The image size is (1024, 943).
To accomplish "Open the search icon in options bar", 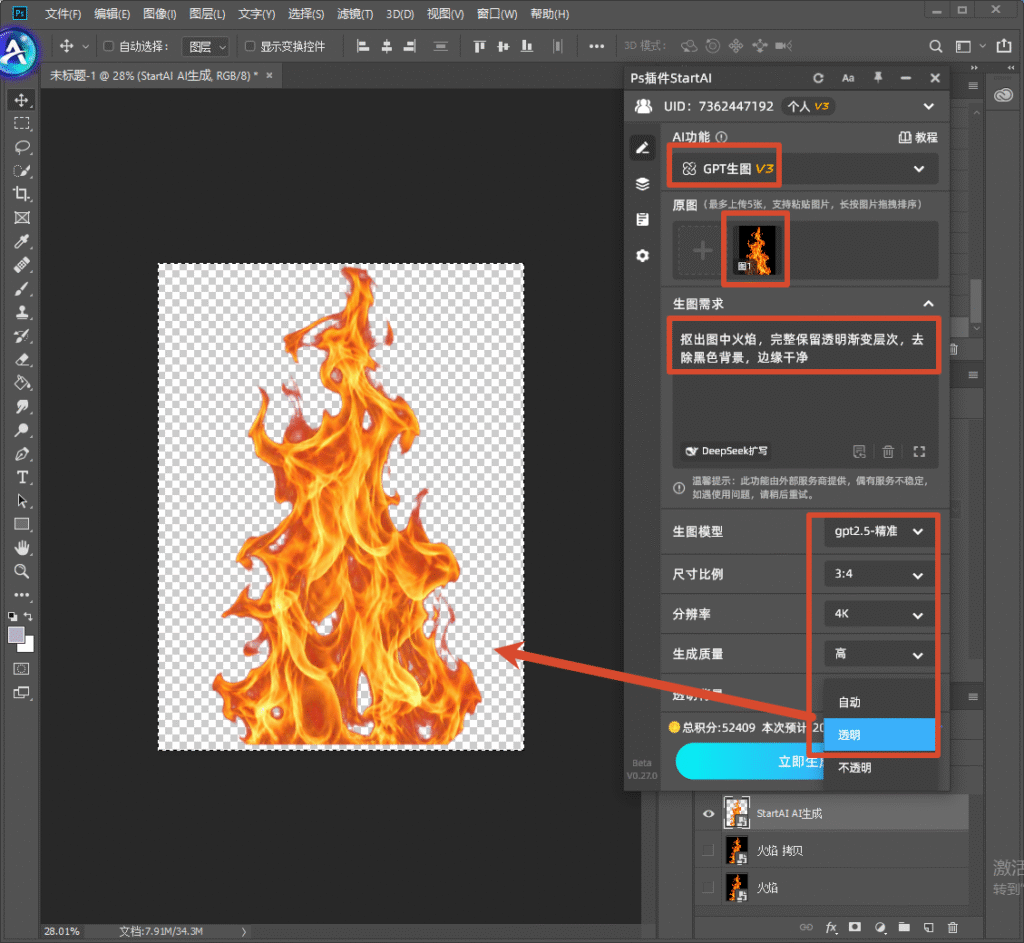I will [935, 46].
